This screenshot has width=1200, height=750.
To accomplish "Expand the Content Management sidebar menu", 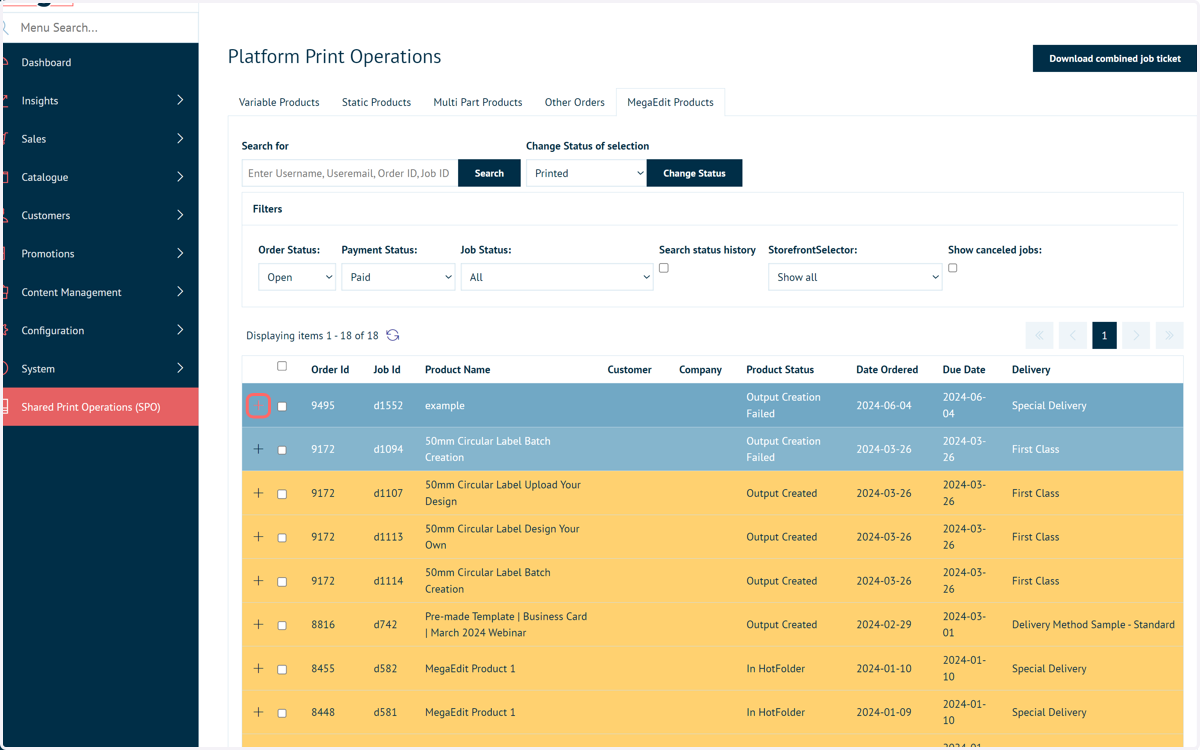I will (x=100, y=292).
